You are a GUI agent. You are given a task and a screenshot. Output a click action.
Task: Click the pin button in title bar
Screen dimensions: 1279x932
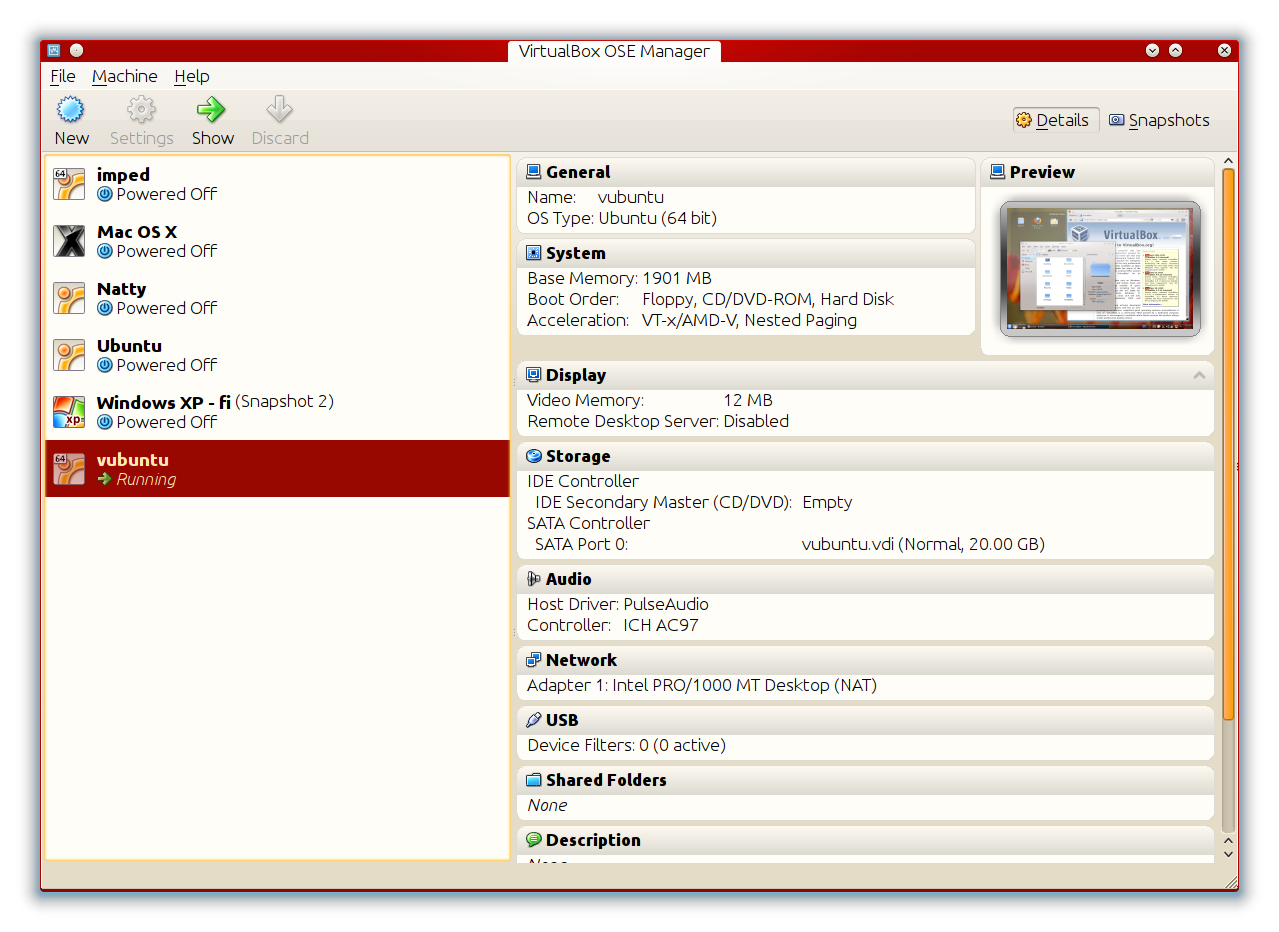pos(77,50)
